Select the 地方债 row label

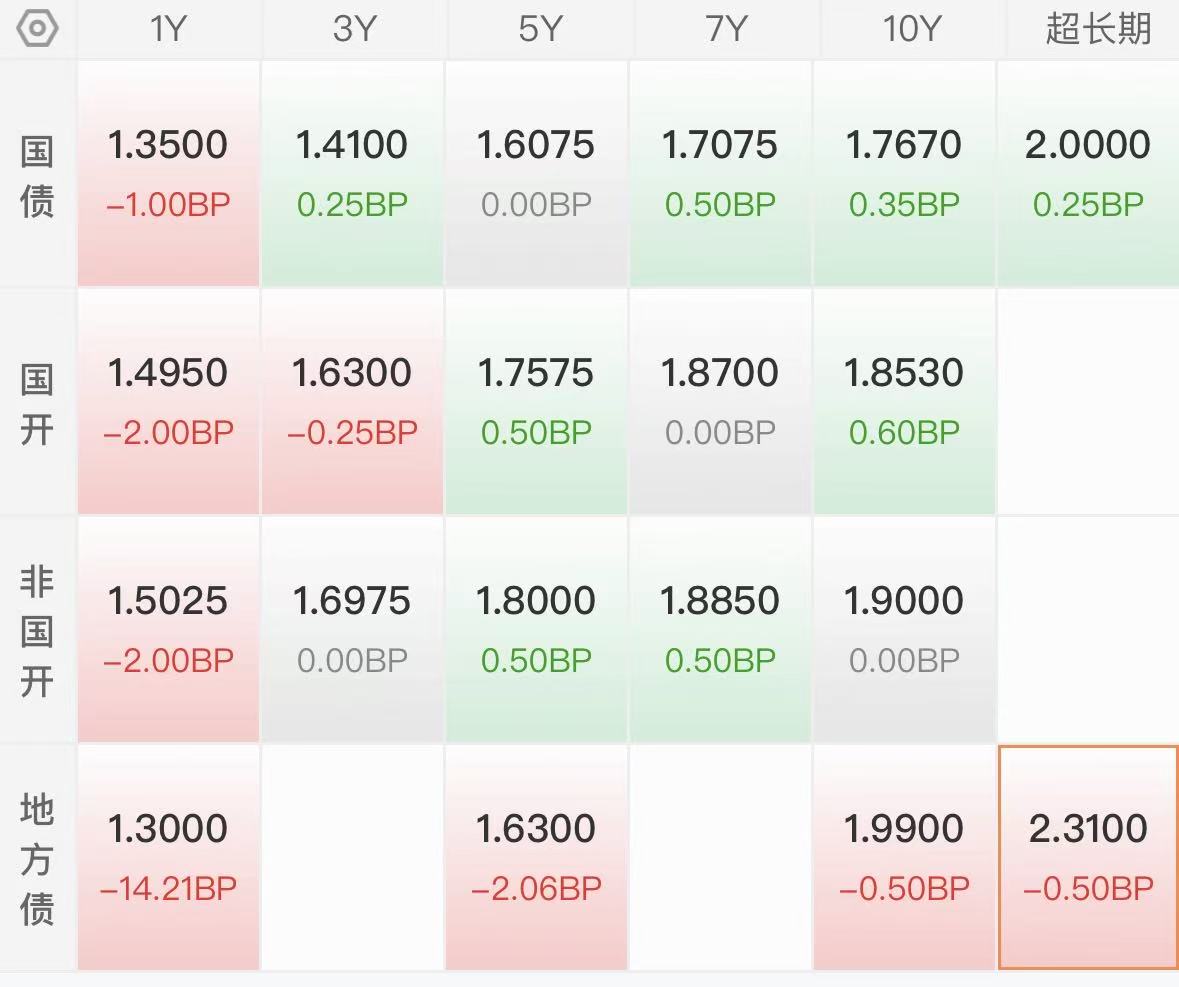pos(38,859)
